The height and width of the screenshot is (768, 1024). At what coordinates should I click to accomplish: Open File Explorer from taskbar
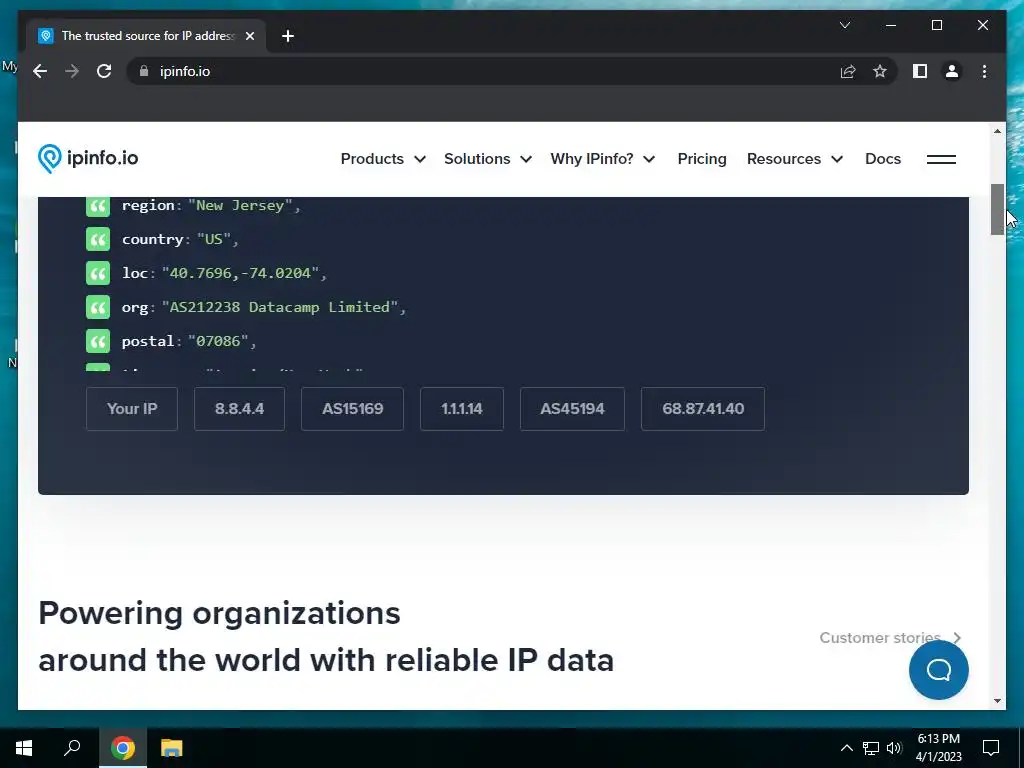click(172, 748)
